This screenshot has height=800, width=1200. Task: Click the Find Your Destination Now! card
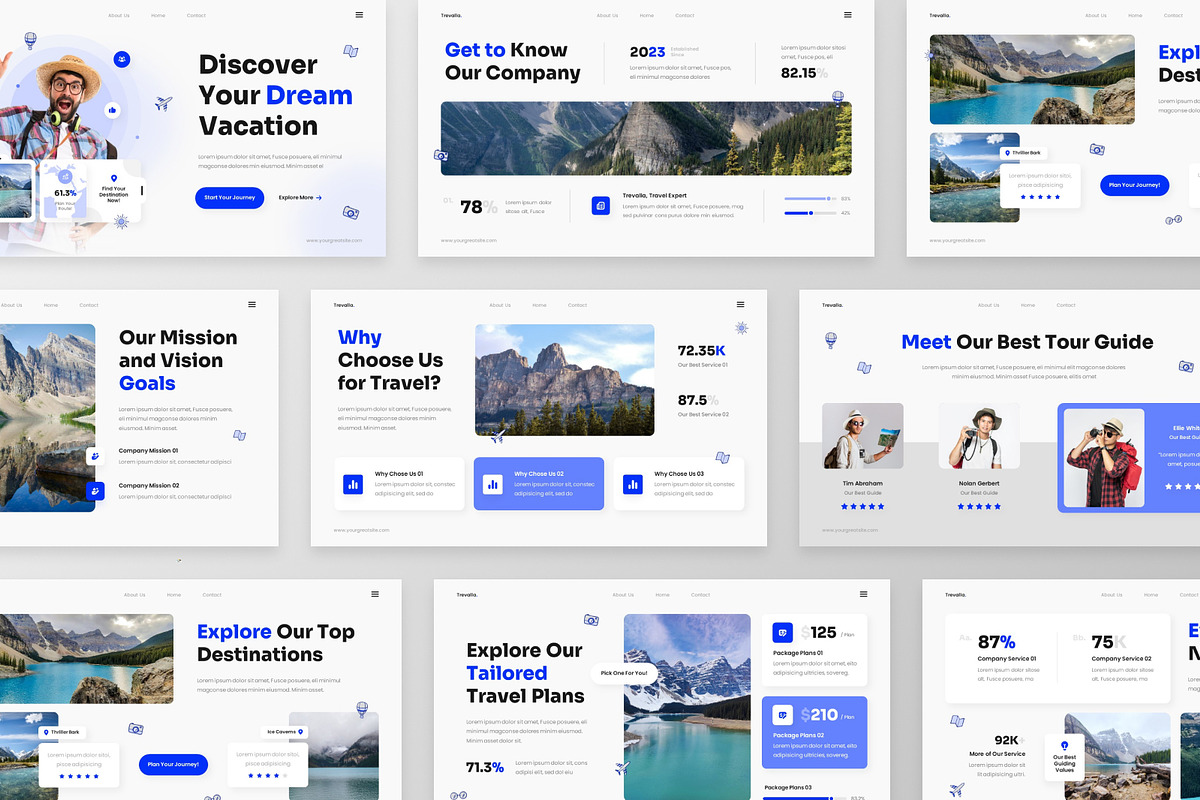[x=114, y=189]
